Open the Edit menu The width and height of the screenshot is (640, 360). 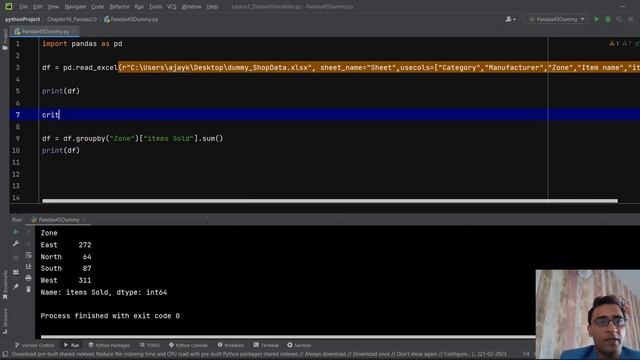tap(38, 7)
